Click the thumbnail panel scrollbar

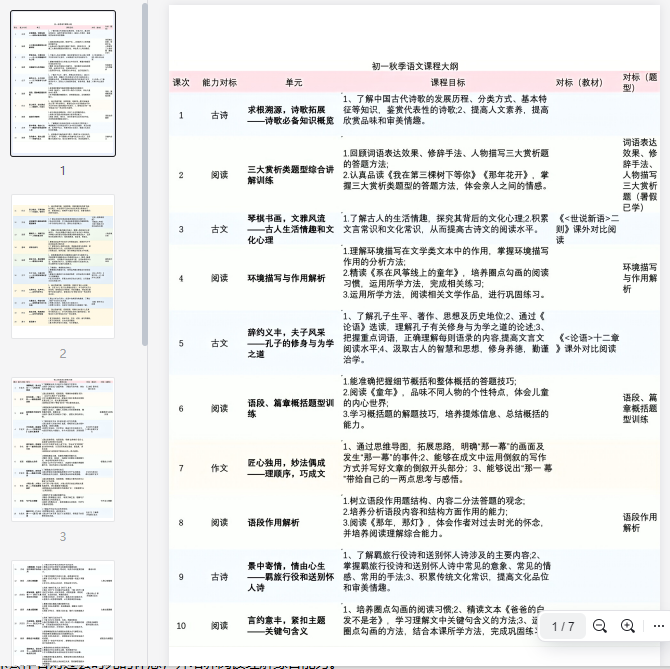(x=145, y=174)
